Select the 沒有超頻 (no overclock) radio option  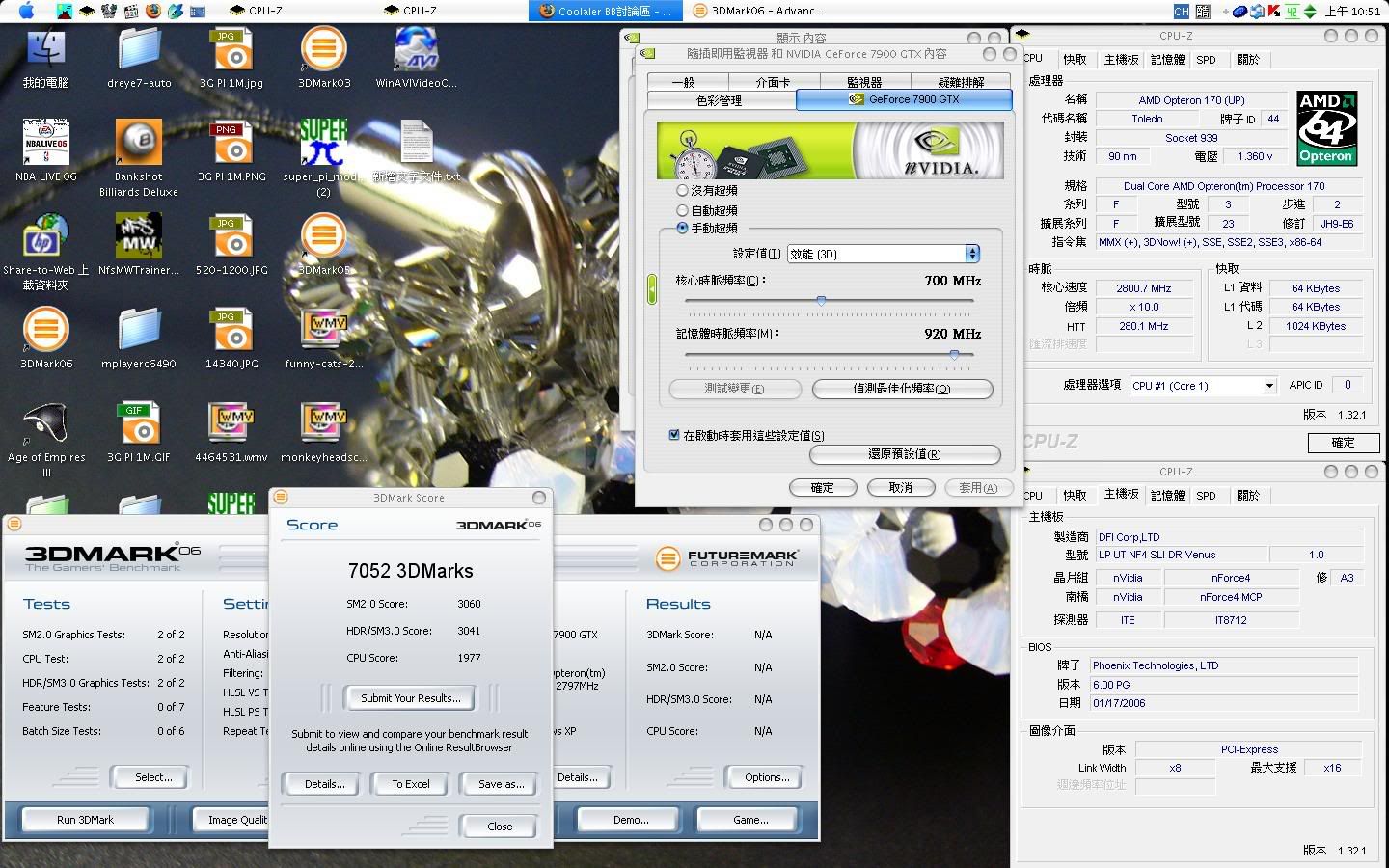[683, 191]
